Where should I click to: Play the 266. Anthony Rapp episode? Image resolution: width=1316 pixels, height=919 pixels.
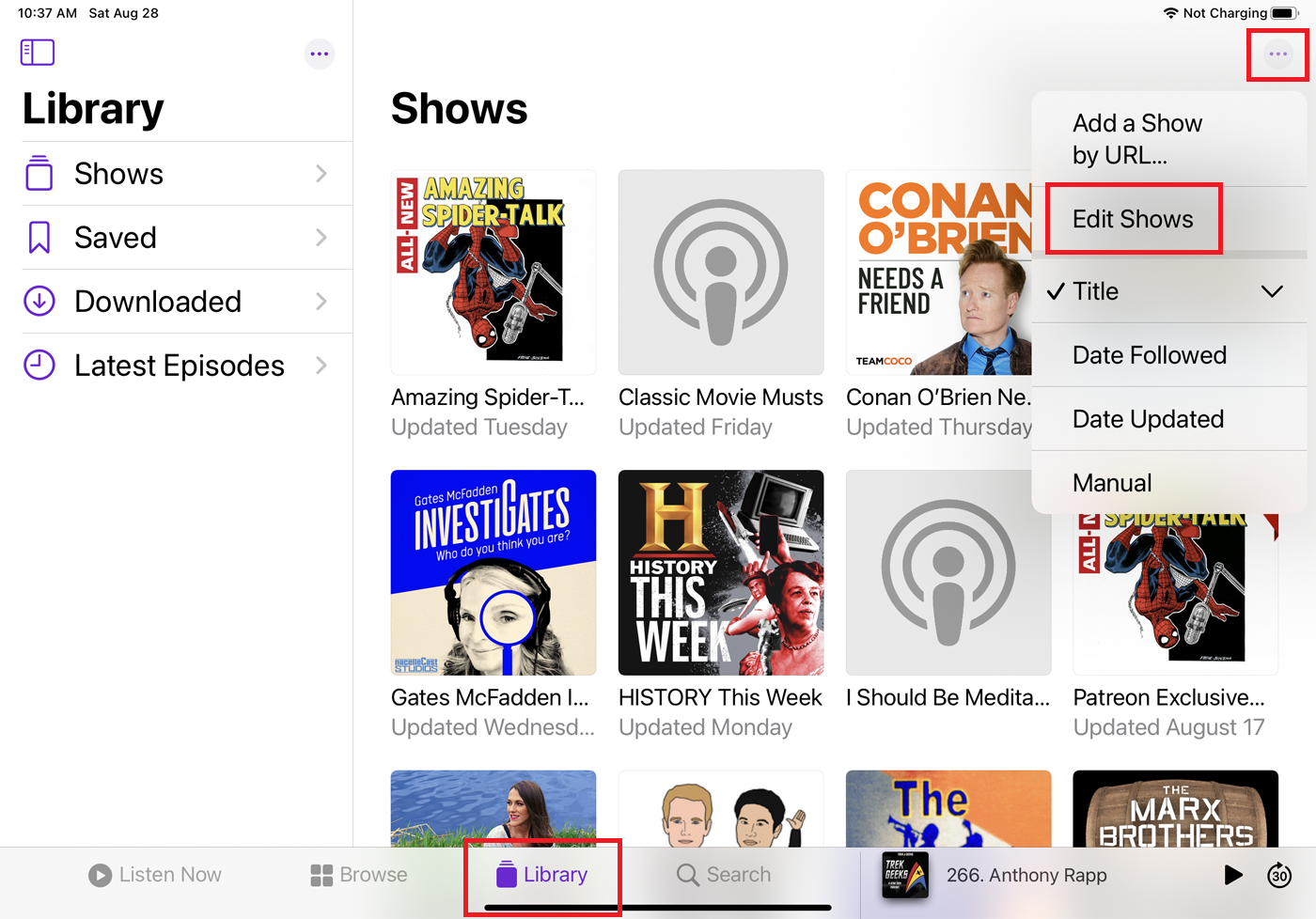pos(1233,875)
